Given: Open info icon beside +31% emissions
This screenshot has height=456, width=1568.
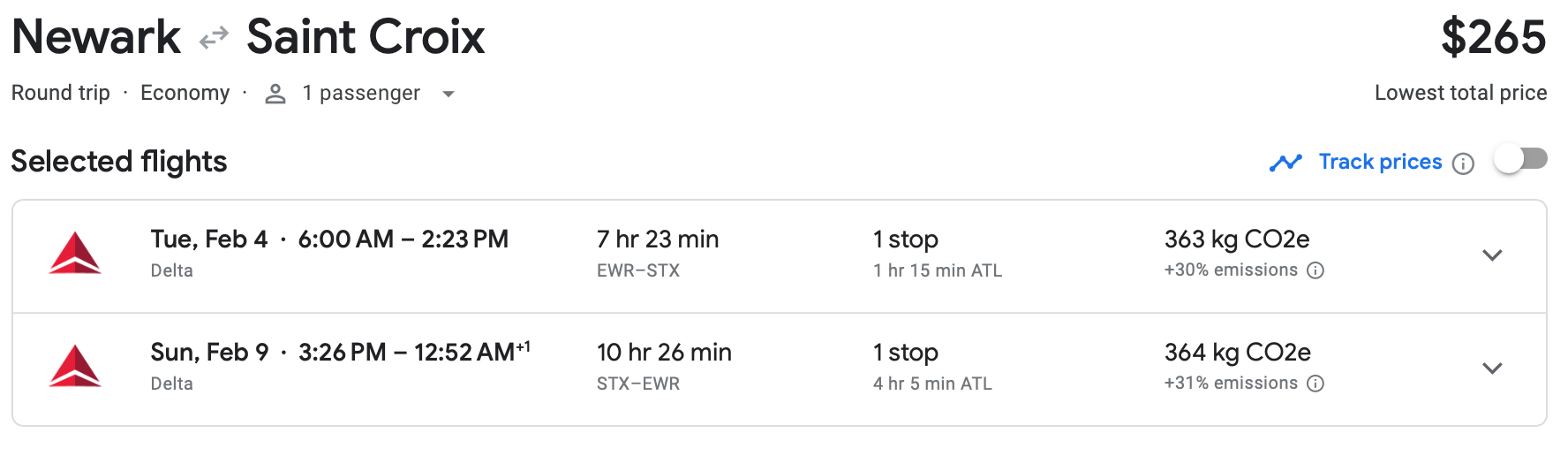Looking at the screenshot, I should coord(1315,384).
